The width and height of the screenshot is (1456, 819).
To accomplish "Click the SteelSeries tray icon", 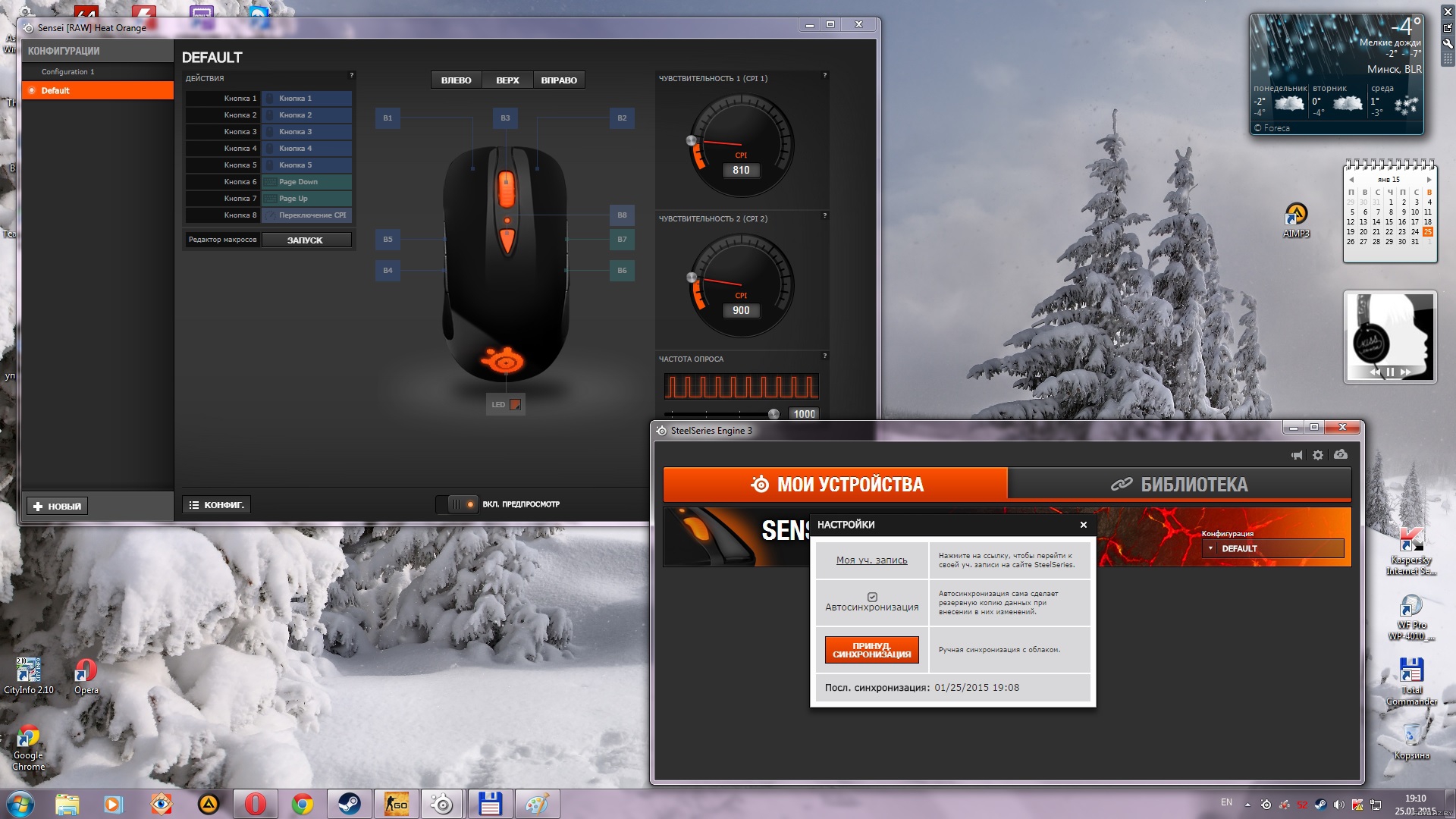I will tap(1266, 805).
